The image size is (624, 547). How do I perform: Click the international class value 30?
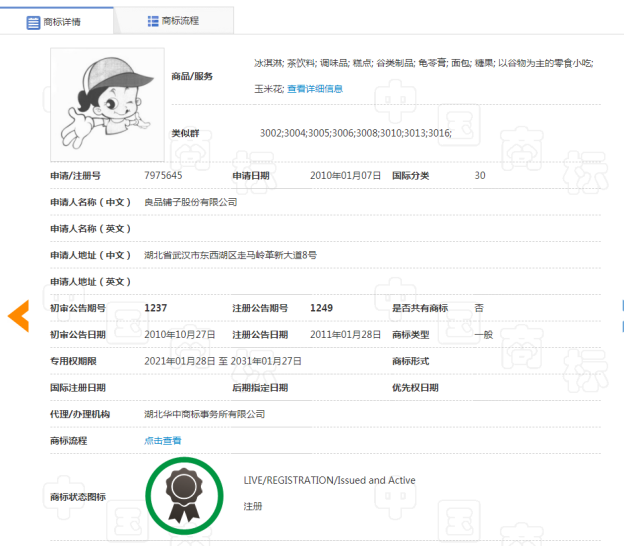pyautogui.click(x=480, y=176)
